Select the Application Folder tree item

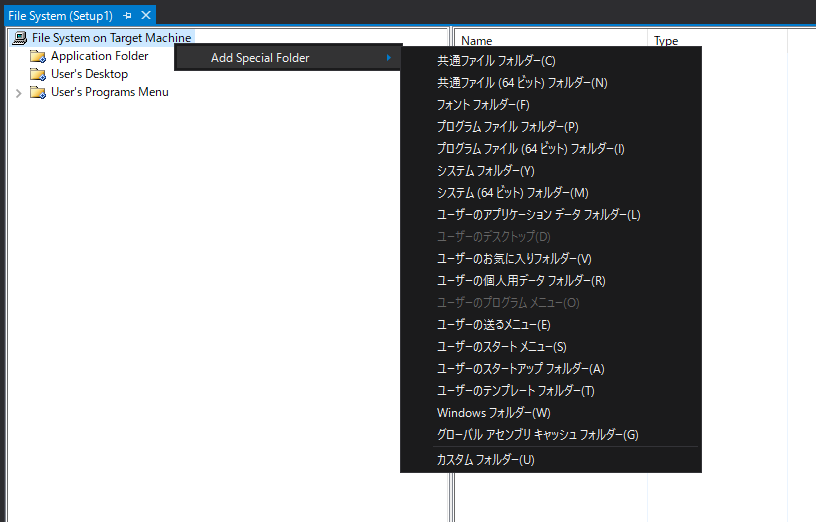point(99,56)
